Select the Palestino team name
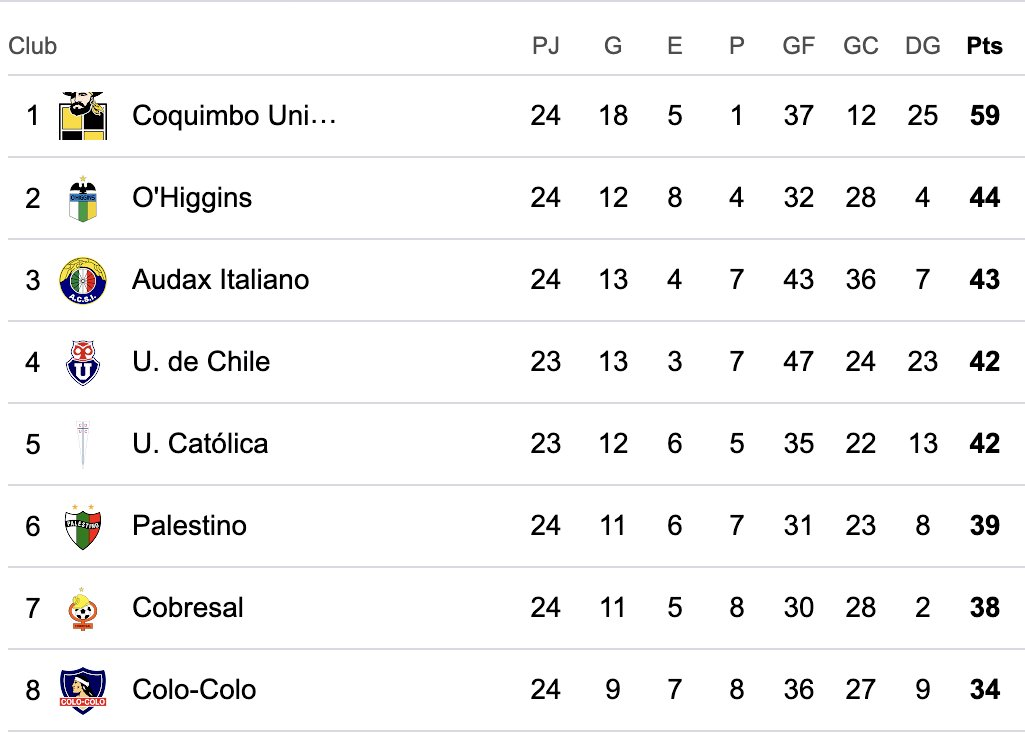Screen dimensions: 1025x733 coord(189,526)
